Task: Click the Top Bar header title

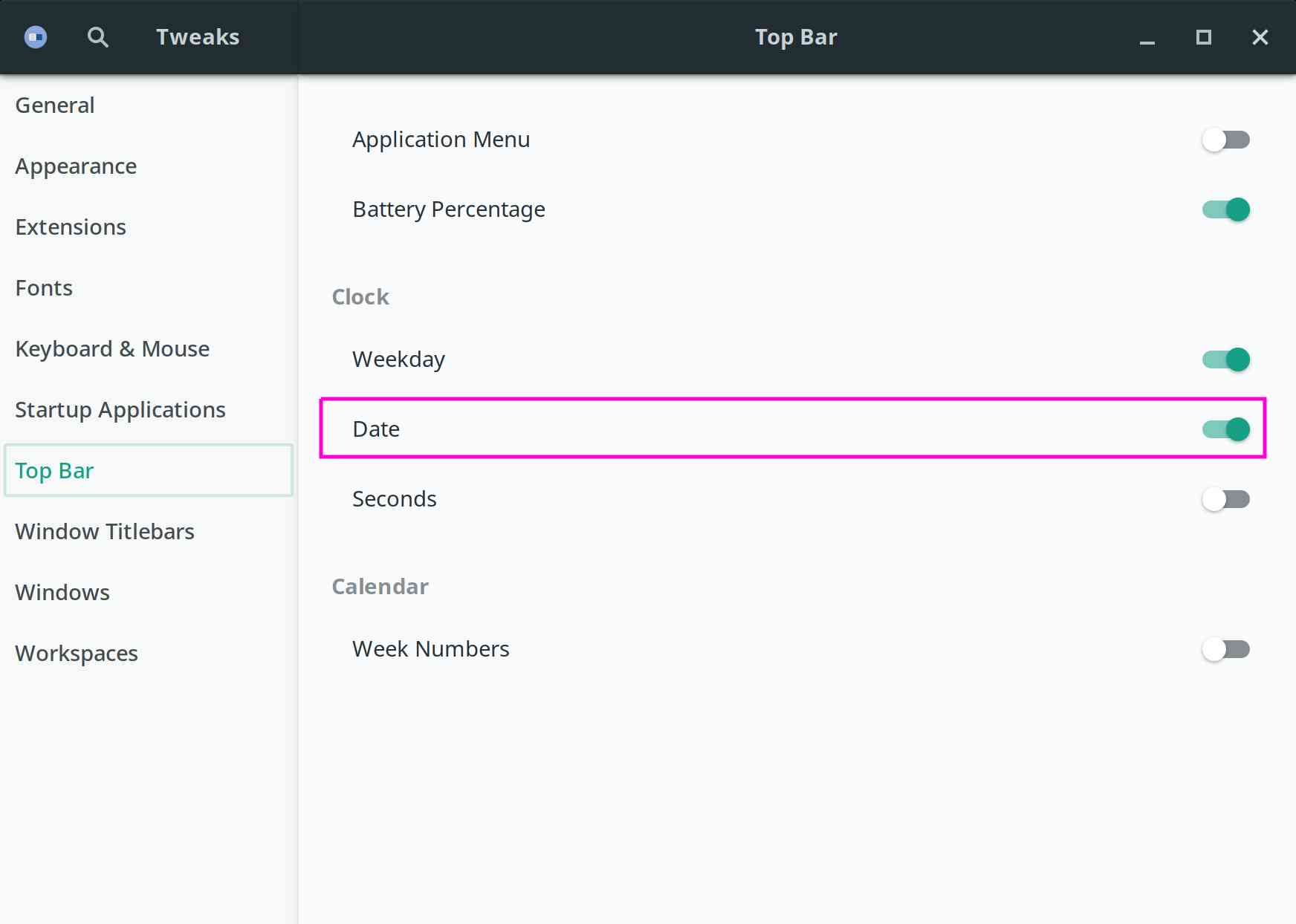Action: [x=796, y=37]
